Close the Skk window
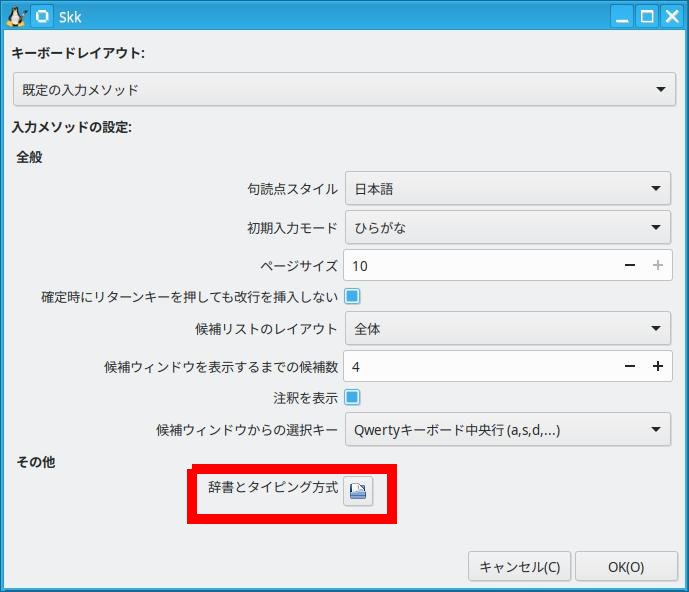 tap(672, 17)
